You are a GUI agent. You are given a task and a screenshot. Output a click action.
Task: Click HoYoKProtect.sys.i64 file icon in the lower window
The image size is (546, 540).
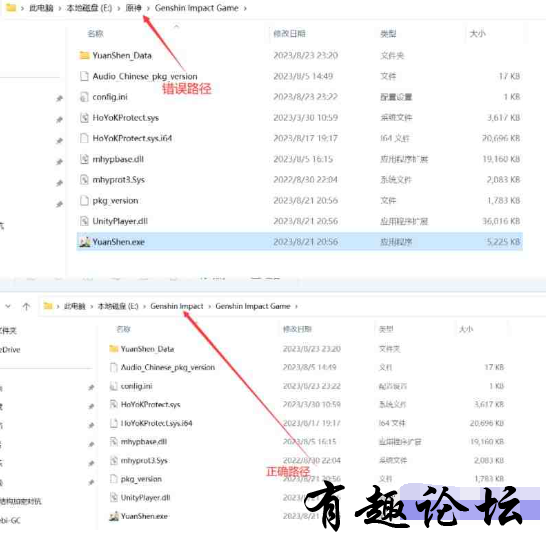pyautogui.click(x=114, y=423)
